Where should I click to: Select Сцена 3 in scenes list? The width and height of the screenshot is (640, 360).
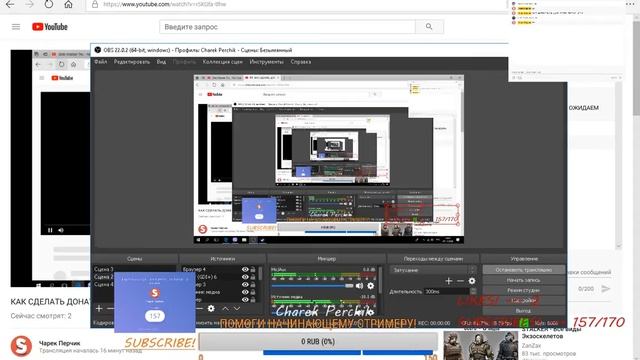104,269
